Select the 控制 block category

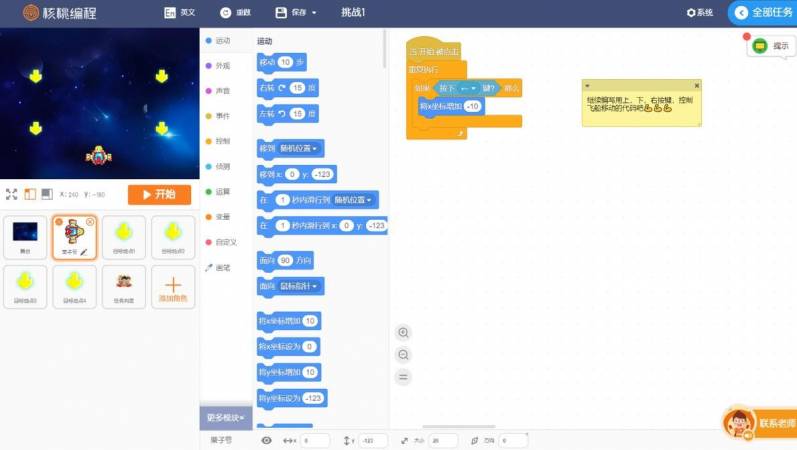pyautogui.click(x=221, y=141)
